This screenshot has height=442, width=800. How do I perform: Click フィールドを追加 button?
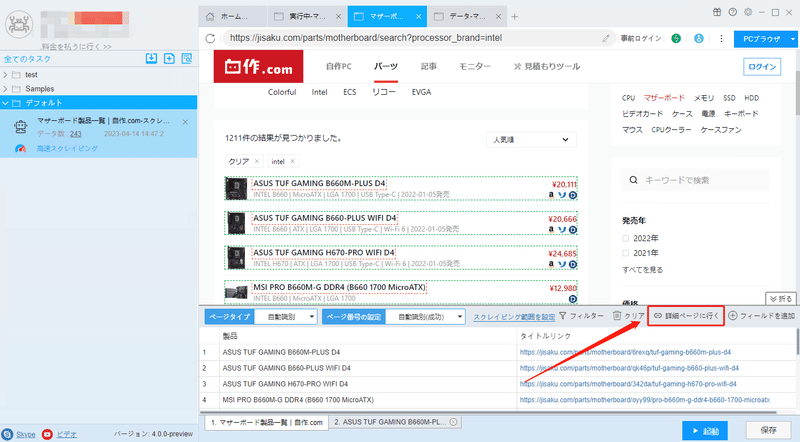tap(761, 316)
